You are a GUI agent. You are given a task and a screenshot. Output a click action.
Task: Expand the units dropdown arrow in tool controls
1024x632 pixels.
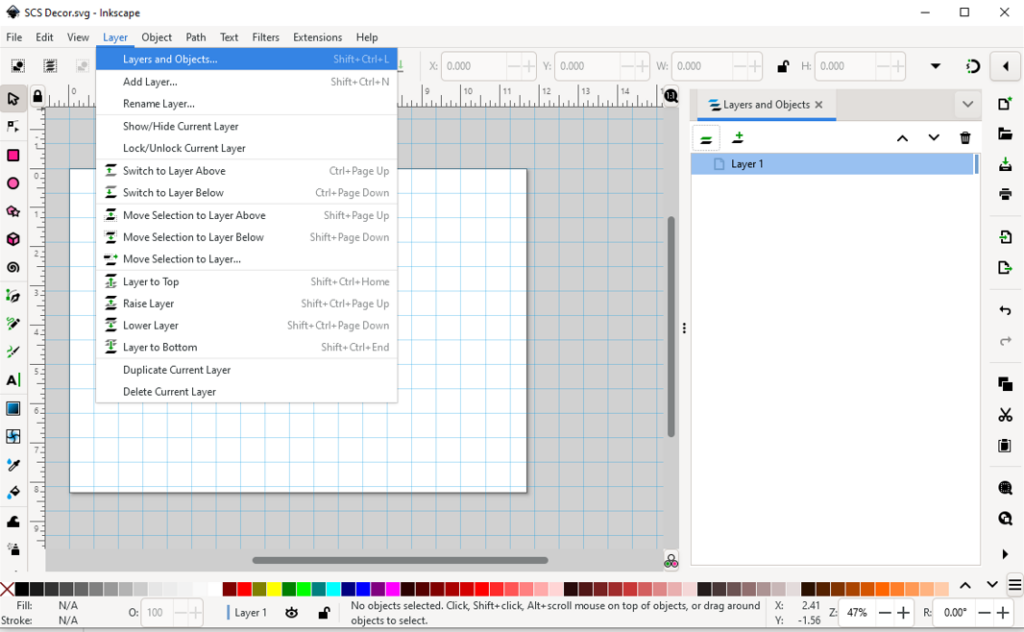click(936, 66)
